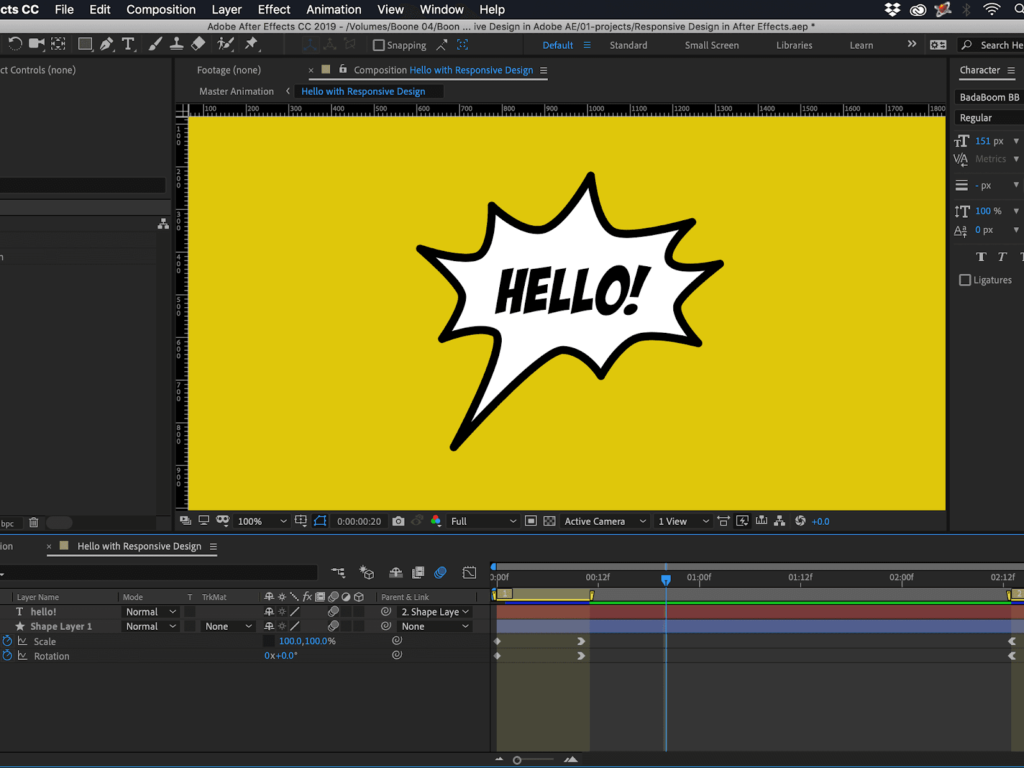Enable the Snapping checkbox

tap(379, 45)
